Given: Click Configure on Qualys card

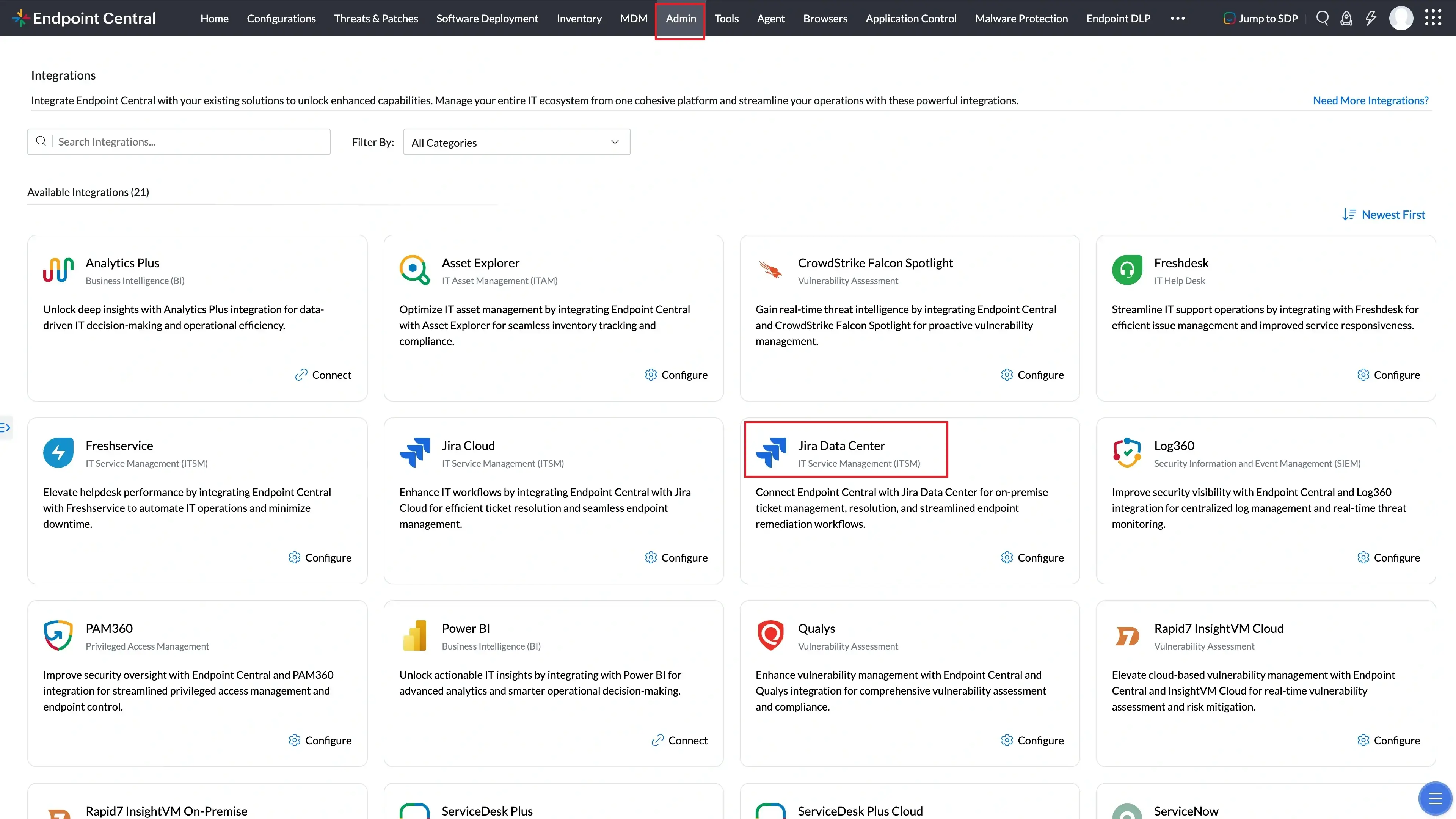Looking at the screenshot, I should click(1032, 741).
